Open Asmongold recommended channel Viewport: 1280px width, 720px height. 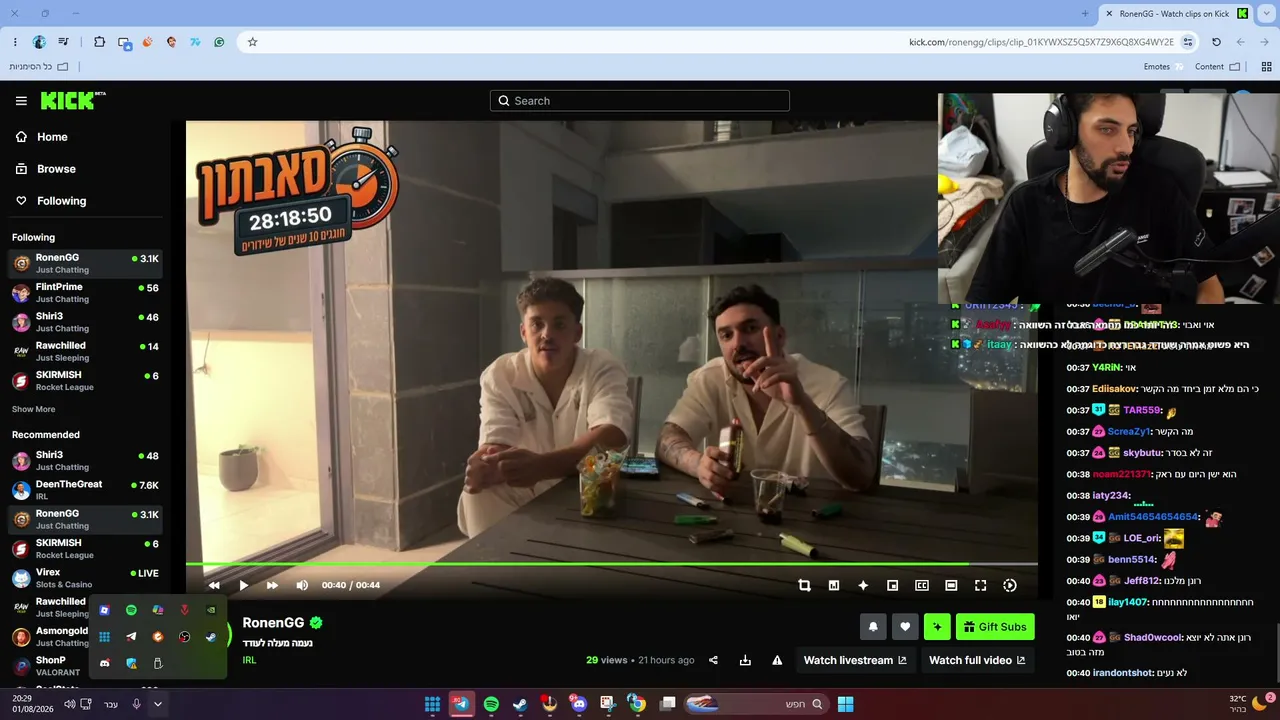pyautogui.click(x=50, y=637)
